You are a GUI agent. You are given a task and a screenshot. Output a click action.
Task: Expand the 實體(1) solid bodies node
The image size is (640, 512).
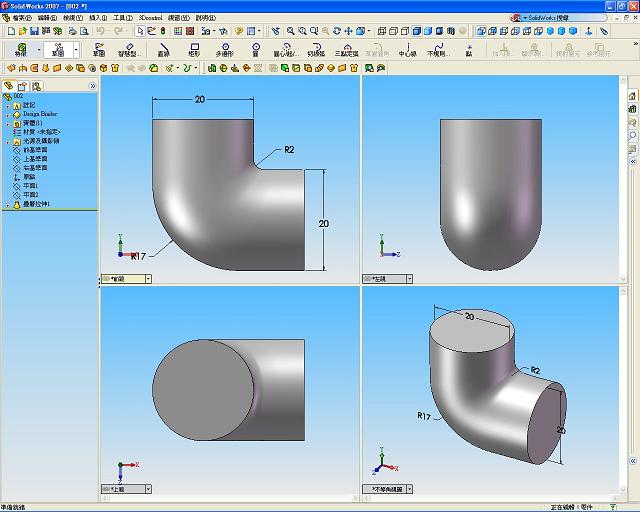pyautogui.click(x=8, y=124)
